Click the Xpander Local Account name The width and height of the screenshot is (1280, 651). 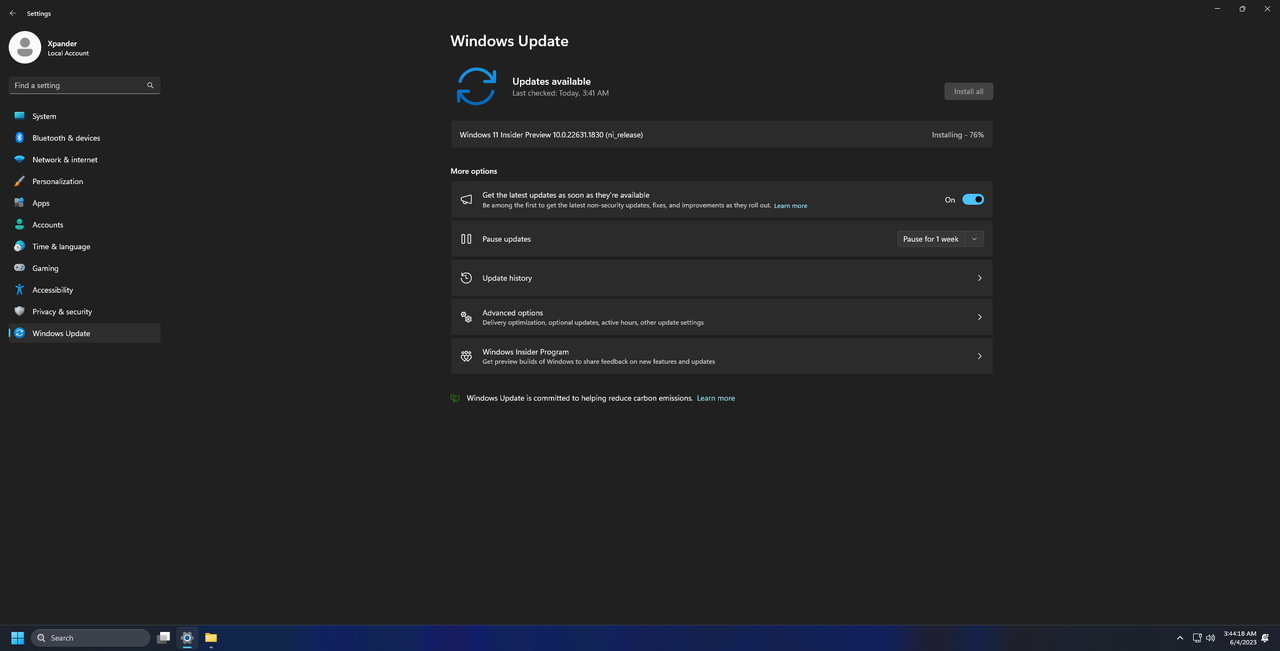click(x=68, y=48)
